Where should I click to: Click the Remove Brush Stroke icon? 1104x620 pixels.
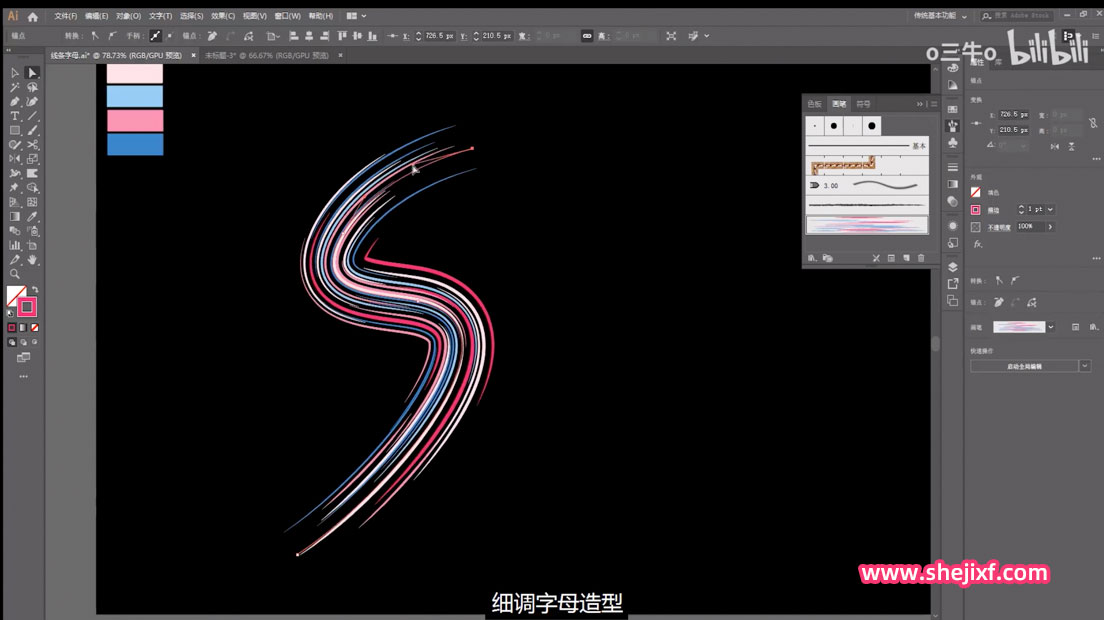pyautogui.click(x=876, y=258)
